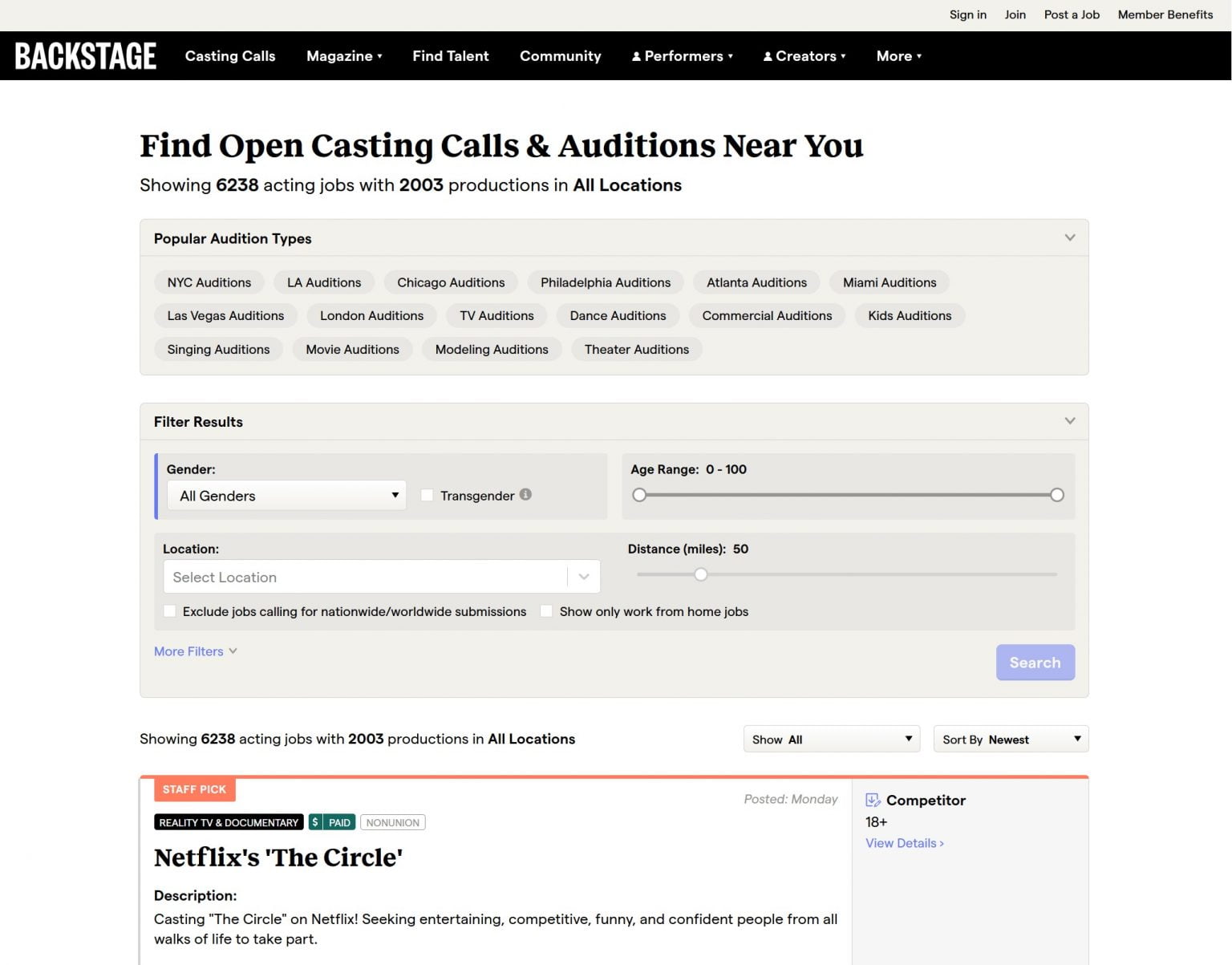Open the All Genders dropdown
Screen dimensions: 1232x965
point(286,495)
